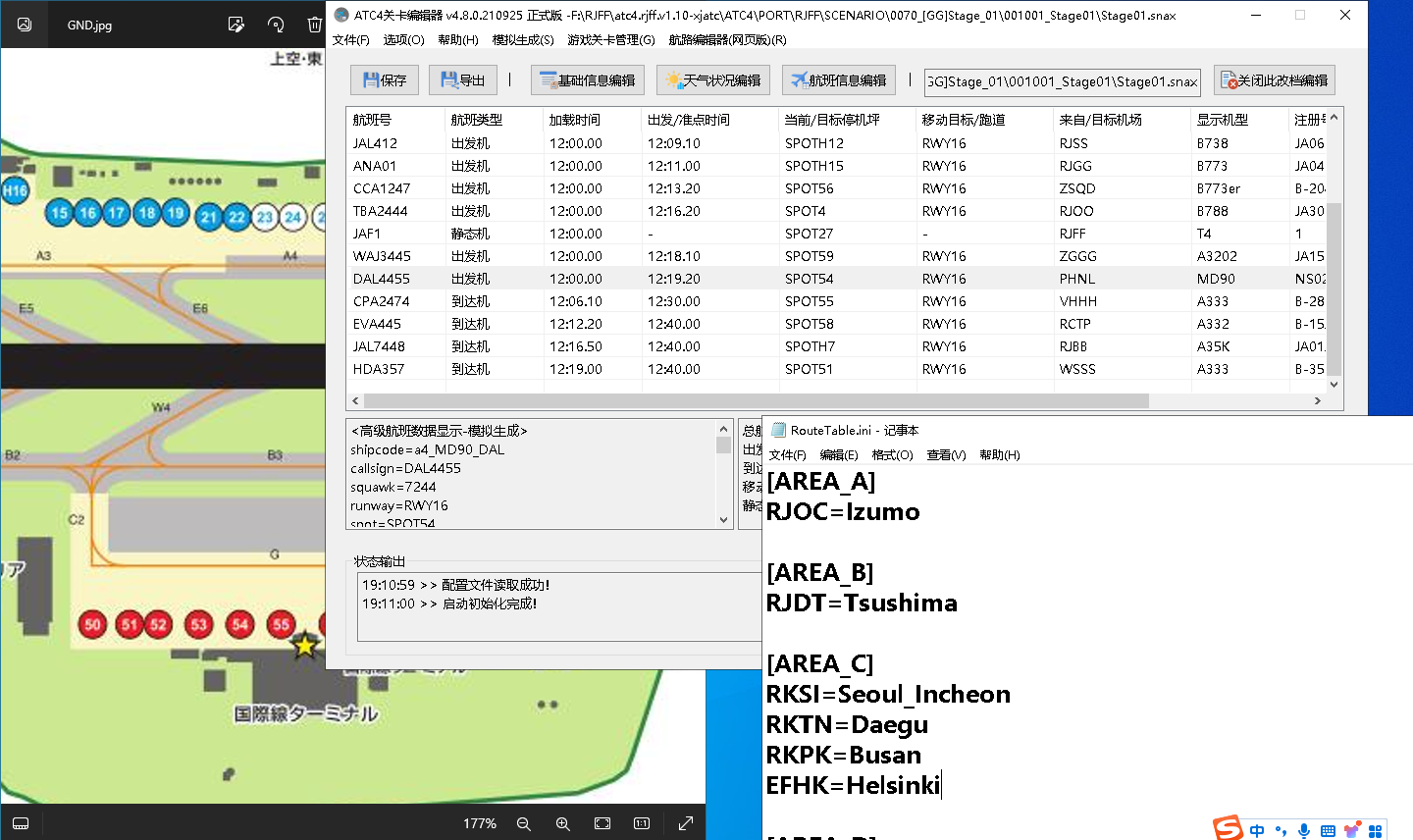Select flight row EVA445
Screen dimensions: 1413x840
837,324
